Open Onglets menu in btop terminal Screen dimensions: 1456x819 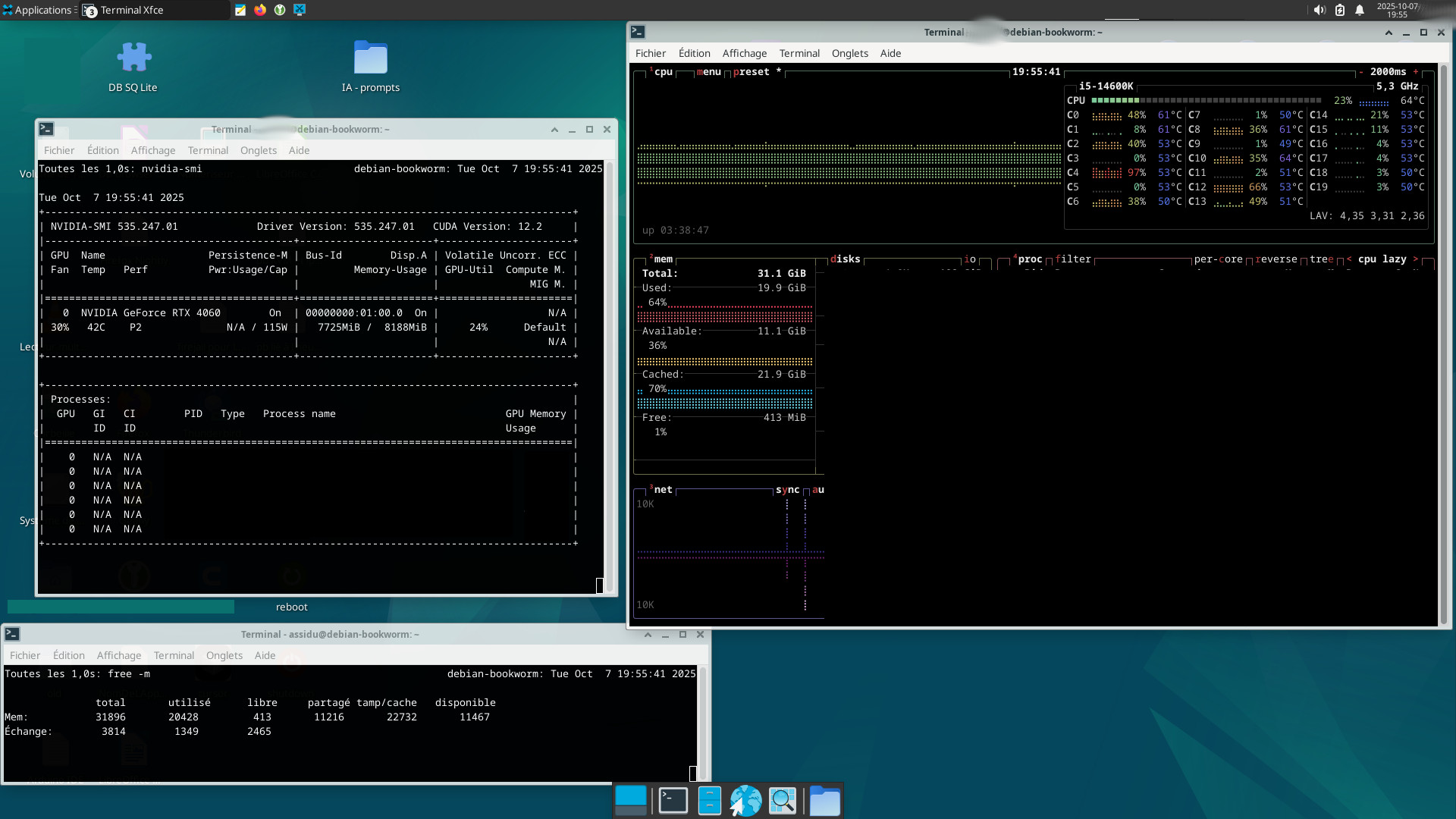pyautogui.click(x=849, y=53)
